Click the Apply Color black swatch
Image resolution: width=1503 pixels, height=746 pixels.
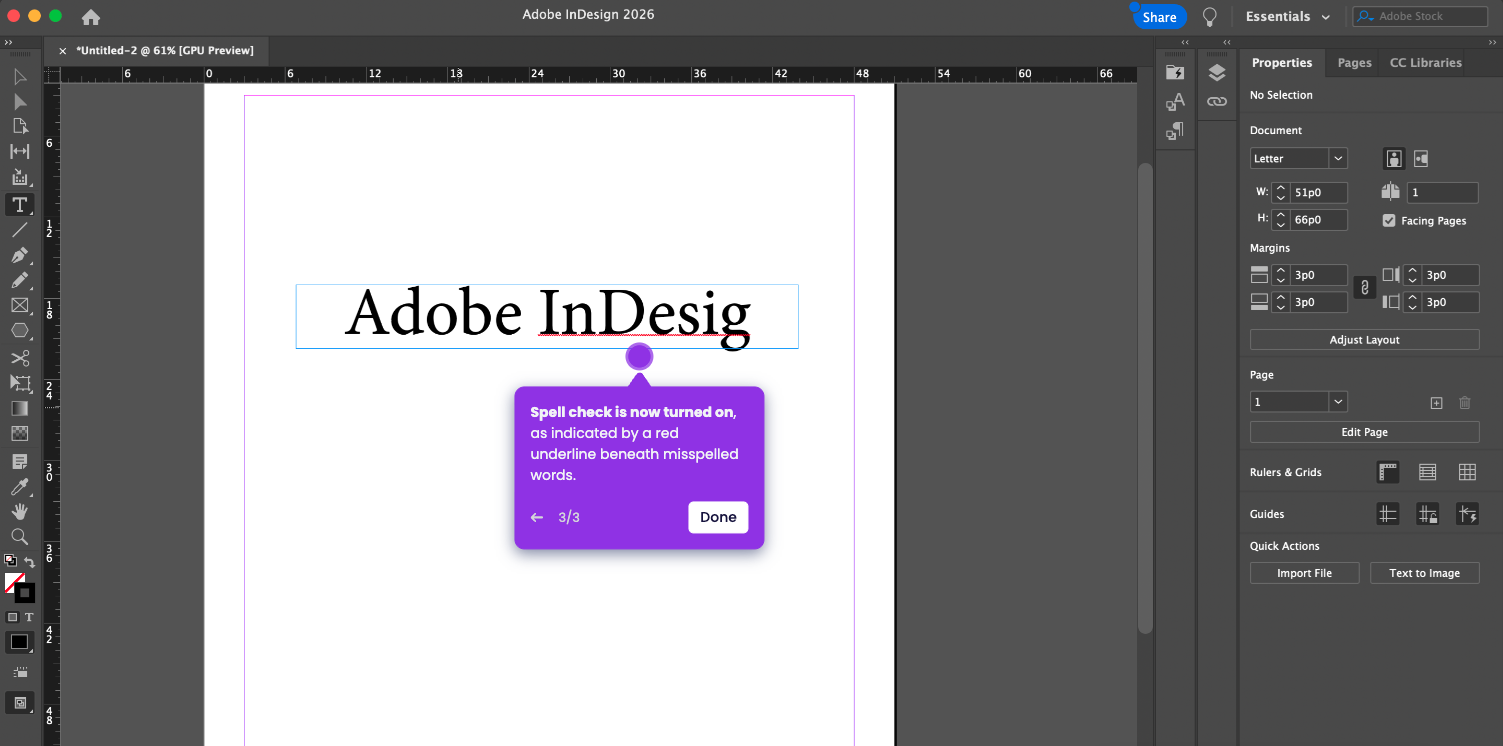click(19, 642)
